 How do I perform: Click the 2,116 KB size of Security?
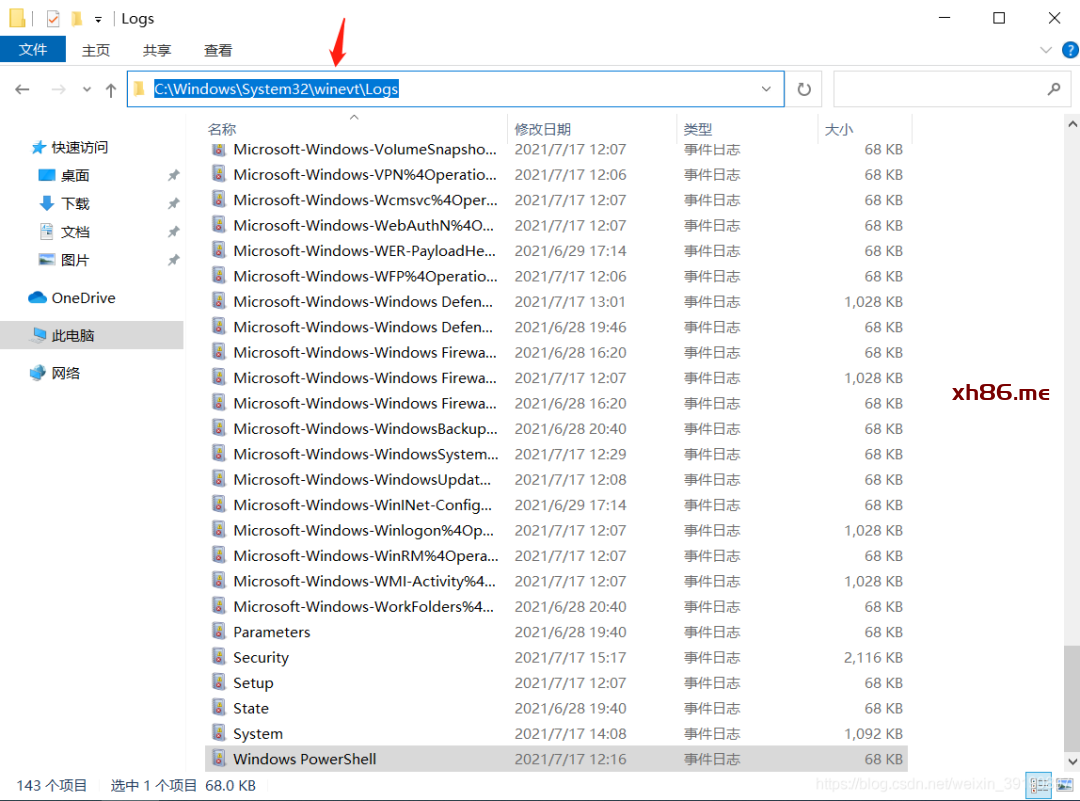tap(873, 658)
